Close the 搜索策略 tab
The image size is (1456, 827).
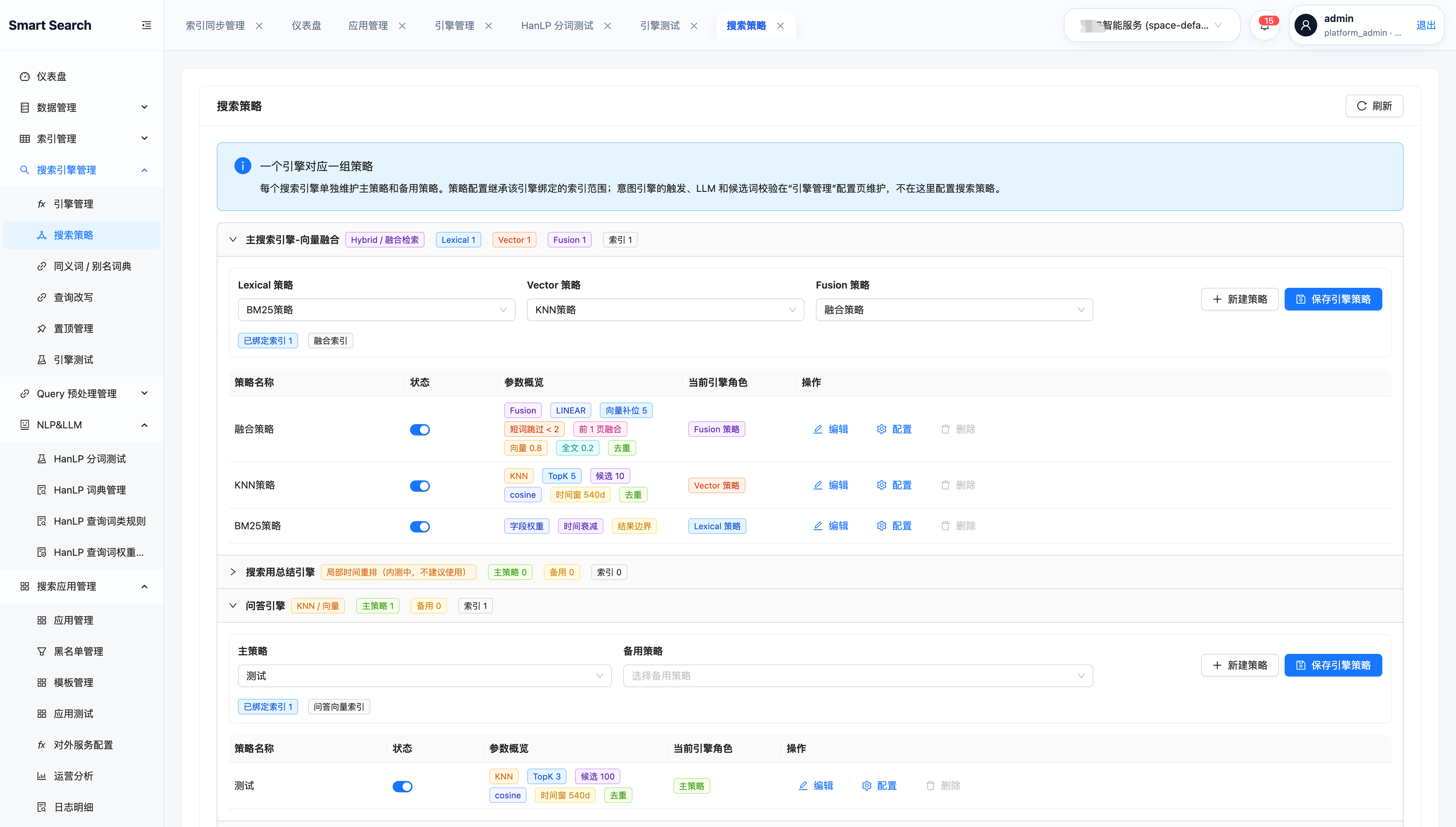coord(780,25)
